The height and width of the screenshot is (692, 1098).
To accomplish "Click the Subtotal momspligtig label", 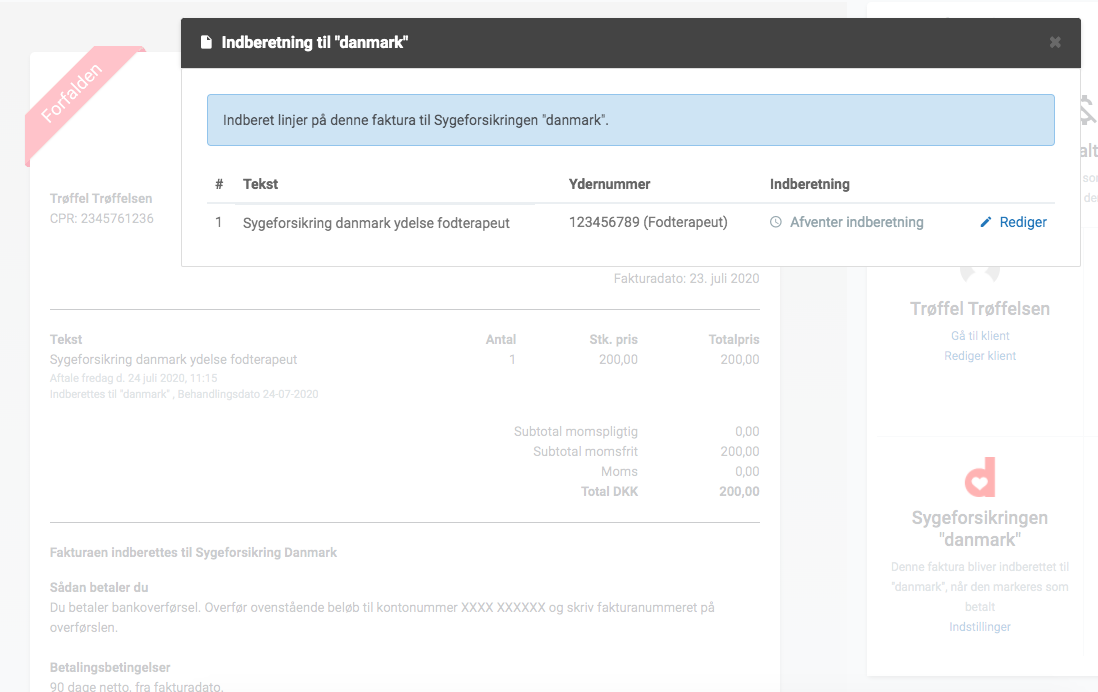I will (576, 431).
